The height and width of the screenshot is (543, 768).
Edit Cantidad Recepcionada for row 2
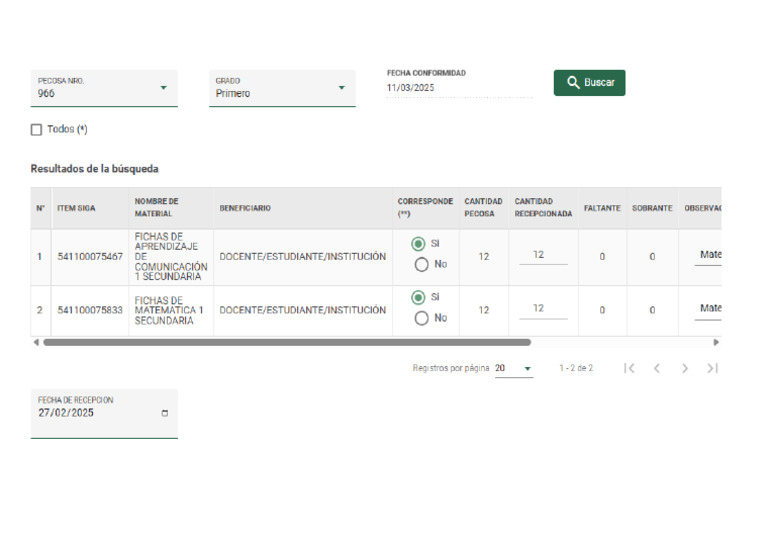(542, 309)
